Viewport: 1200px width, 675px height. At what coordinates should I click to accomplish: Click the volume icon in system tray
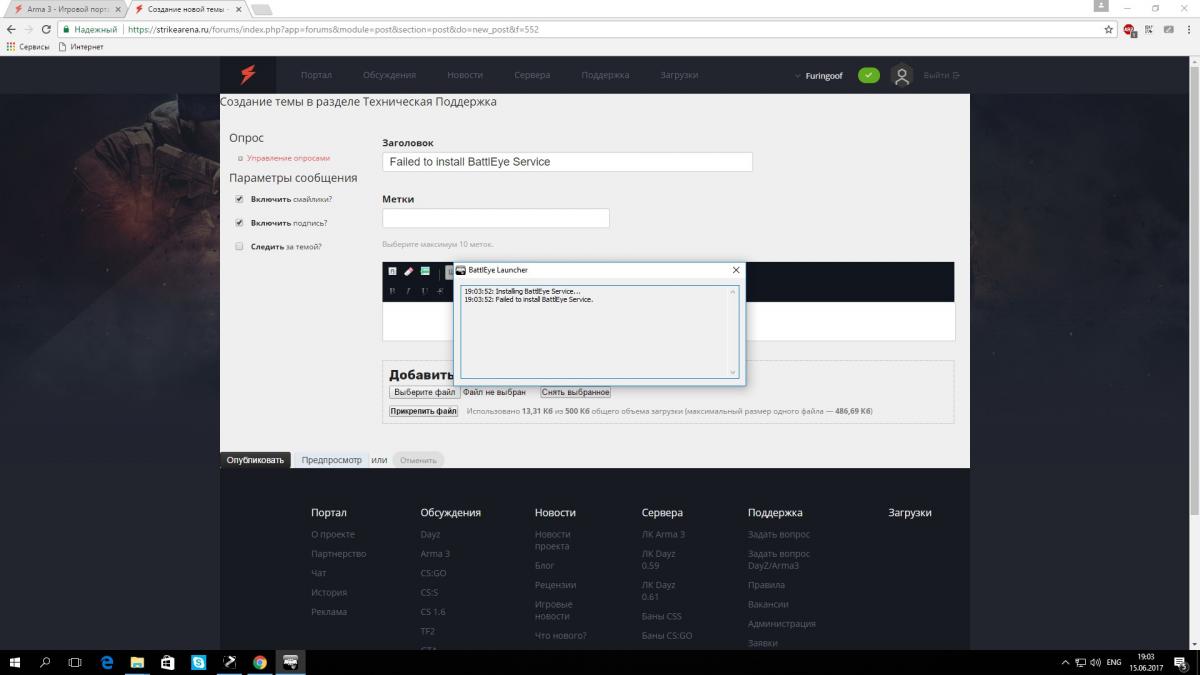[x=1095, y=662]
